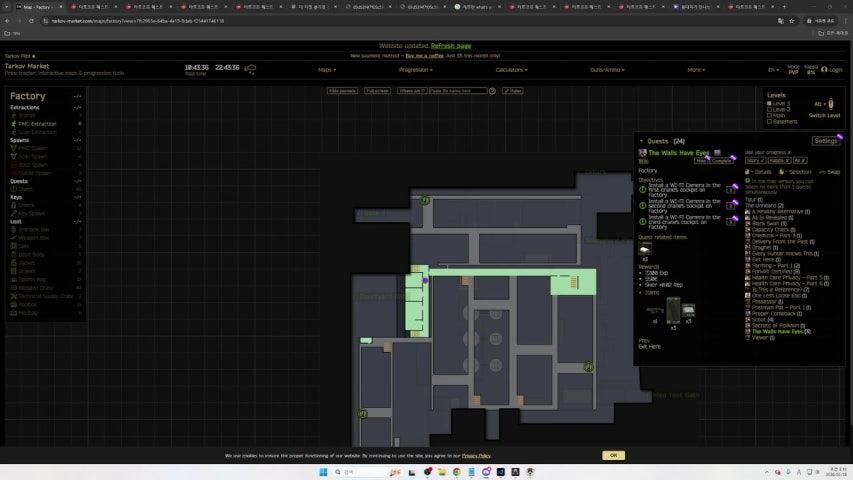Toggle PMC Spawn markers
The width and height of the screenshot is (853, 480).
[33, 148]
